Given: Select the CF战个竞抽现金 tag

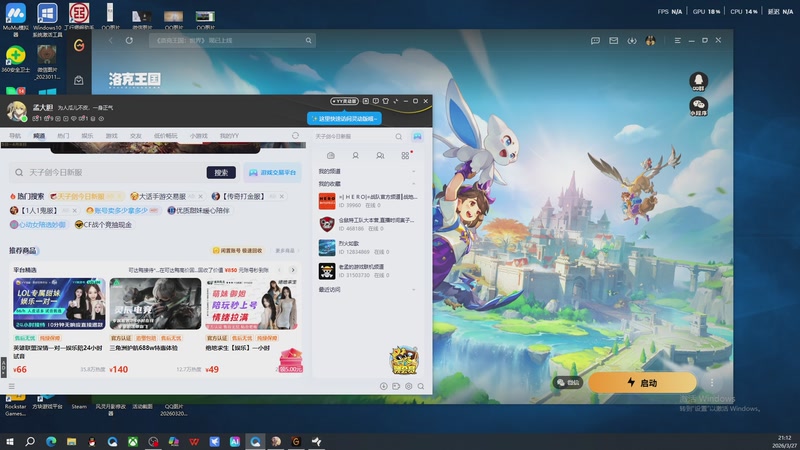Looking at the screenshot, I should point(104,224).
